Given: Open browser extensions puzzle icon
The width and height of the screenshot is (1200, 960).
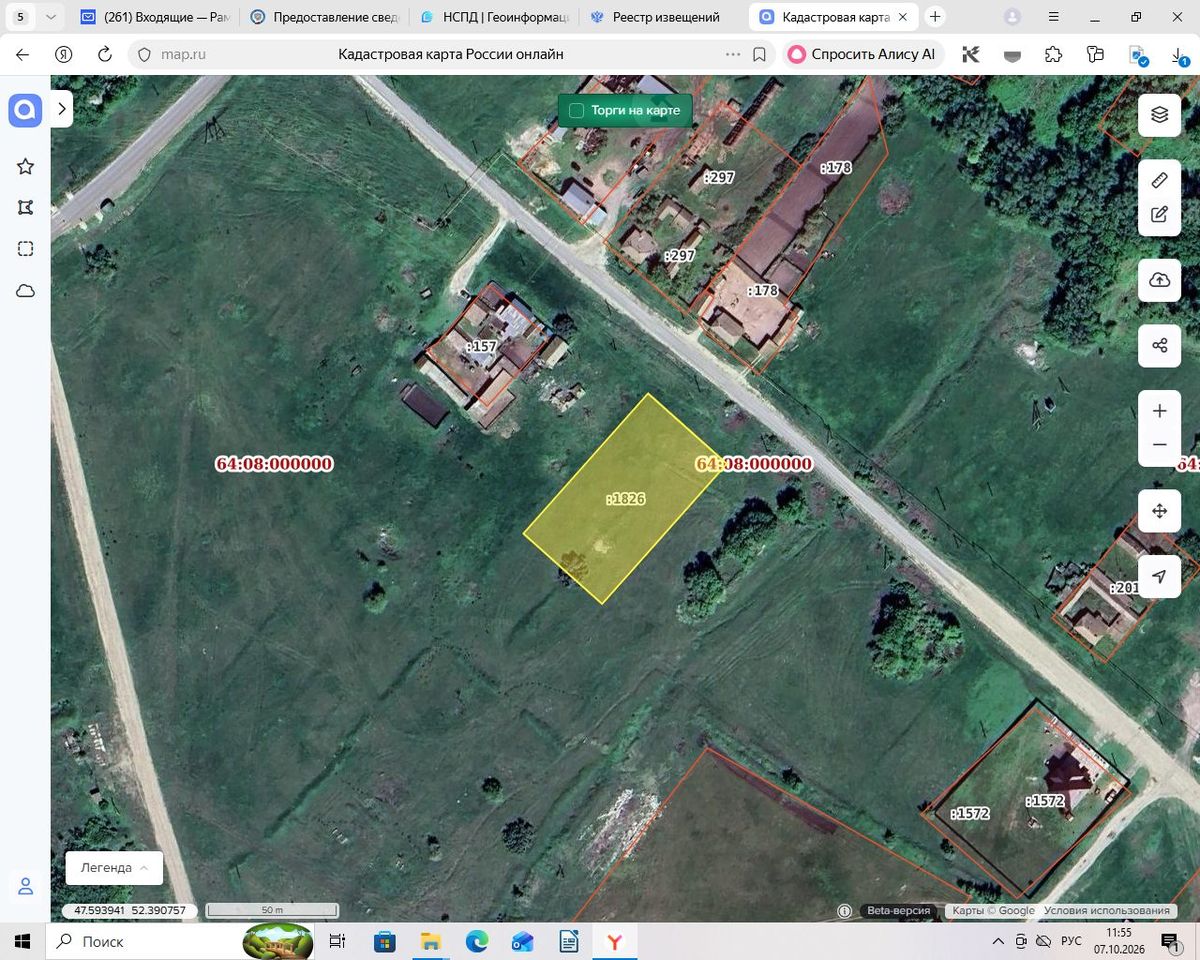Looking at the screenshot, I should 1053,55.
